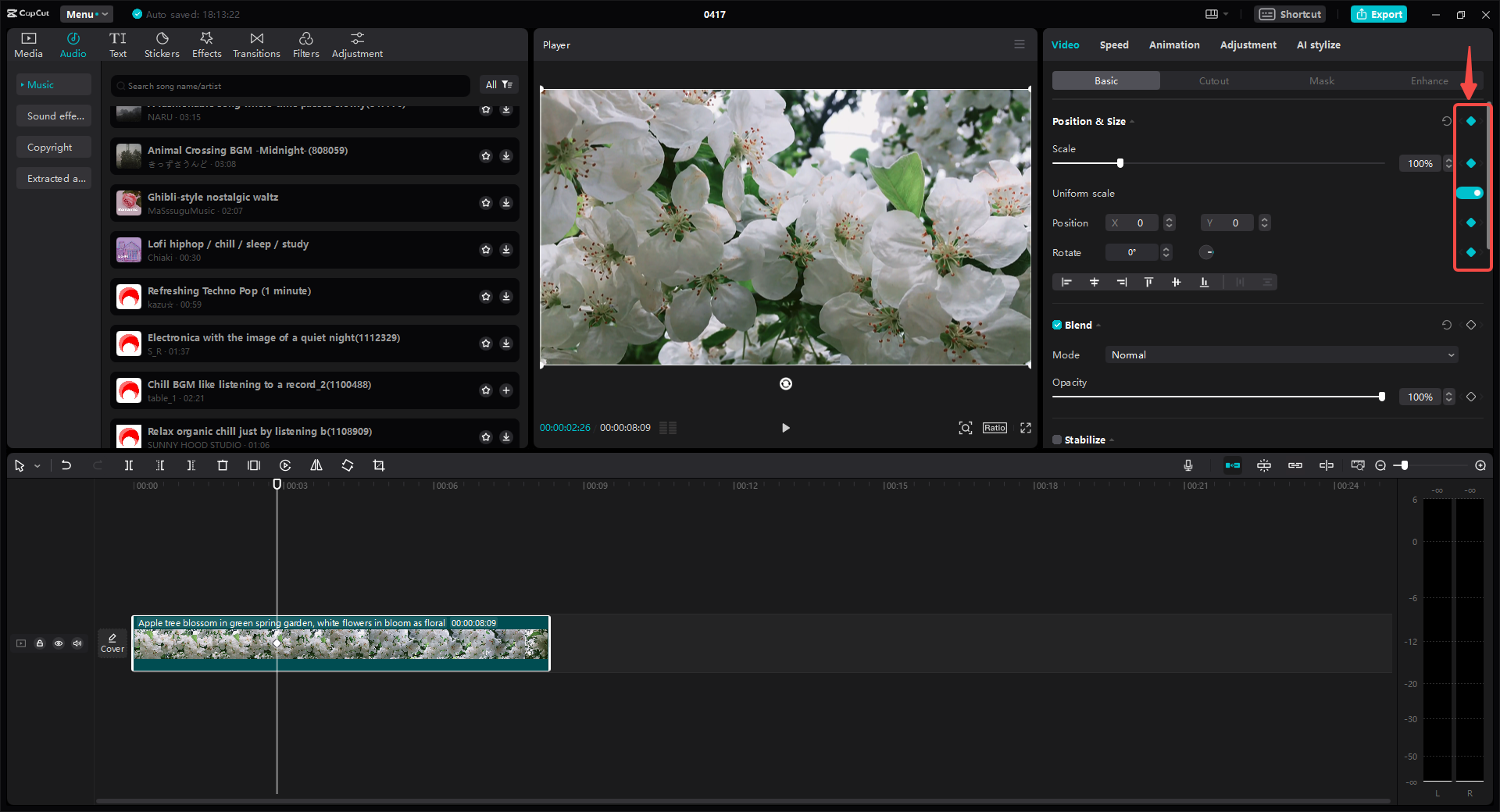Open the Cutout tab in the Video panel

pyautogui.click(x=1213, y=80)
